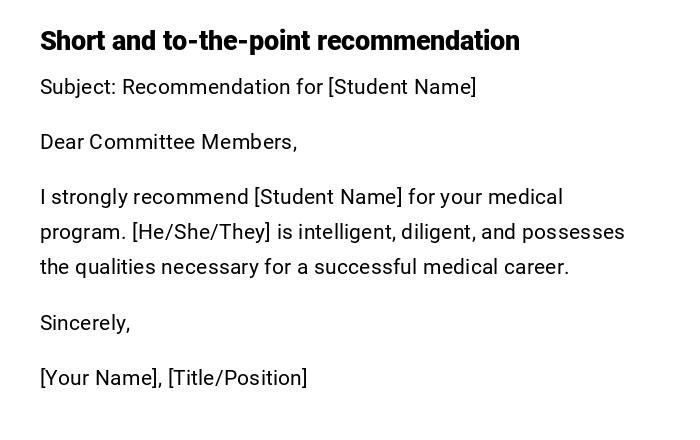Click the word "Subject:" in the first line
Image resolution: width=700 pixels, height=440 pixels.
[x=78, y=87]
